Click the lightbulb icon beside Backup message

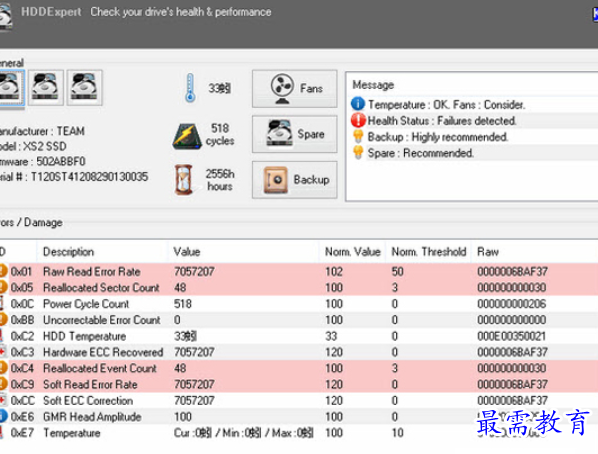[x=358, y=136]
